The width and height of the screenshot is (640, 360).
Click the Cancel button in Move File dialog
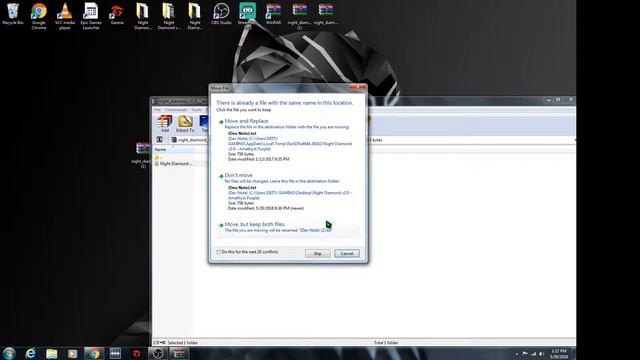coord(347,253)
